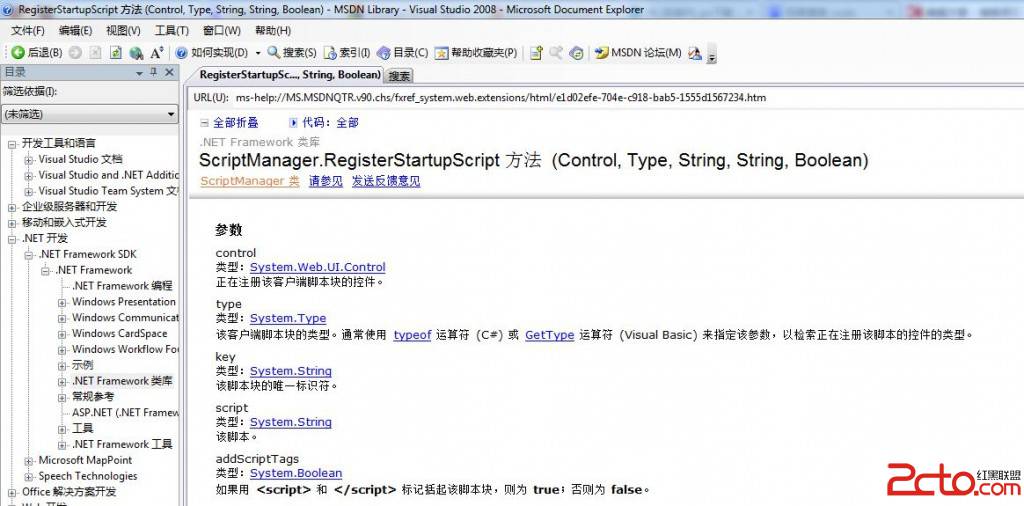Open 如何实现(D) how-do-I page

tap(212, 53)
